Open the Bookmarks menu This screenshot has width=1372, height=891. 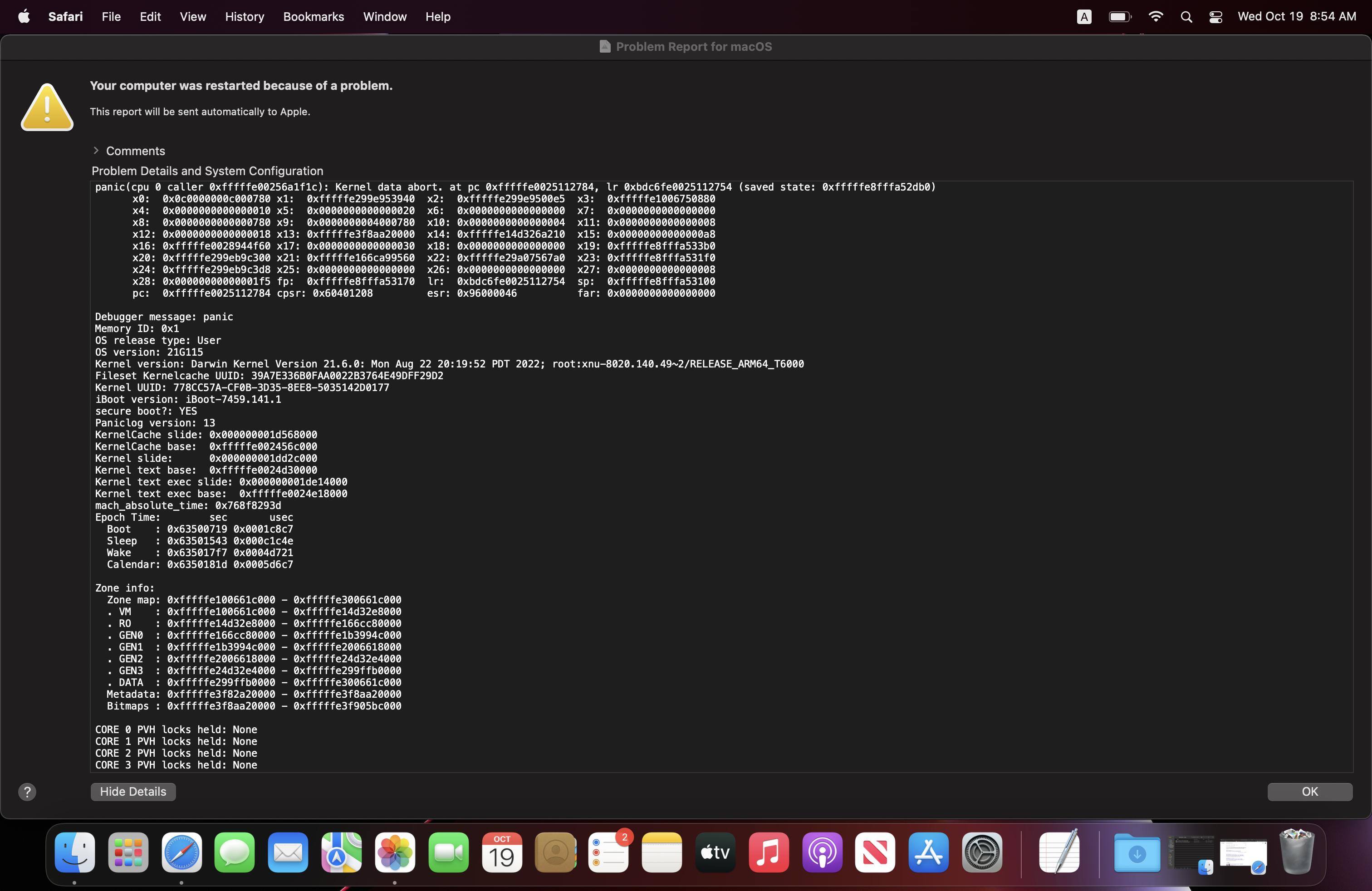(313, 17)
